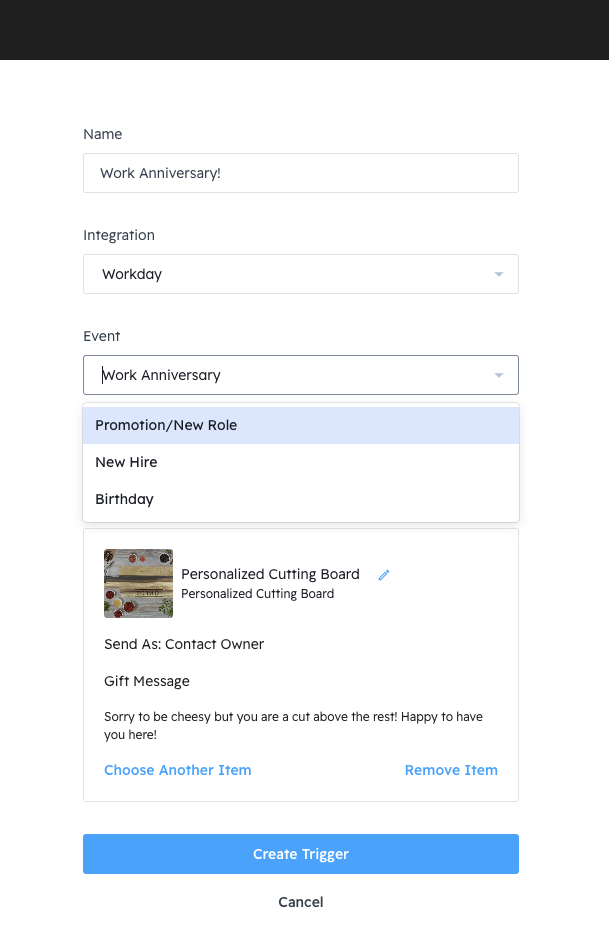Open the Integration dropdown showing Workday
This screenshot has height=935, width=609.
click(290, 274)
